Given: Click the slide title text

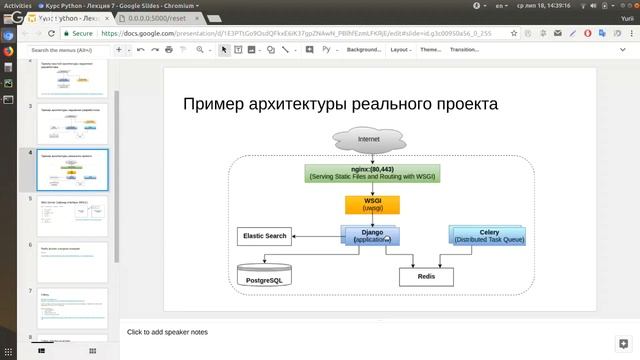Looking at the screenshot, I should pos(340,104).
